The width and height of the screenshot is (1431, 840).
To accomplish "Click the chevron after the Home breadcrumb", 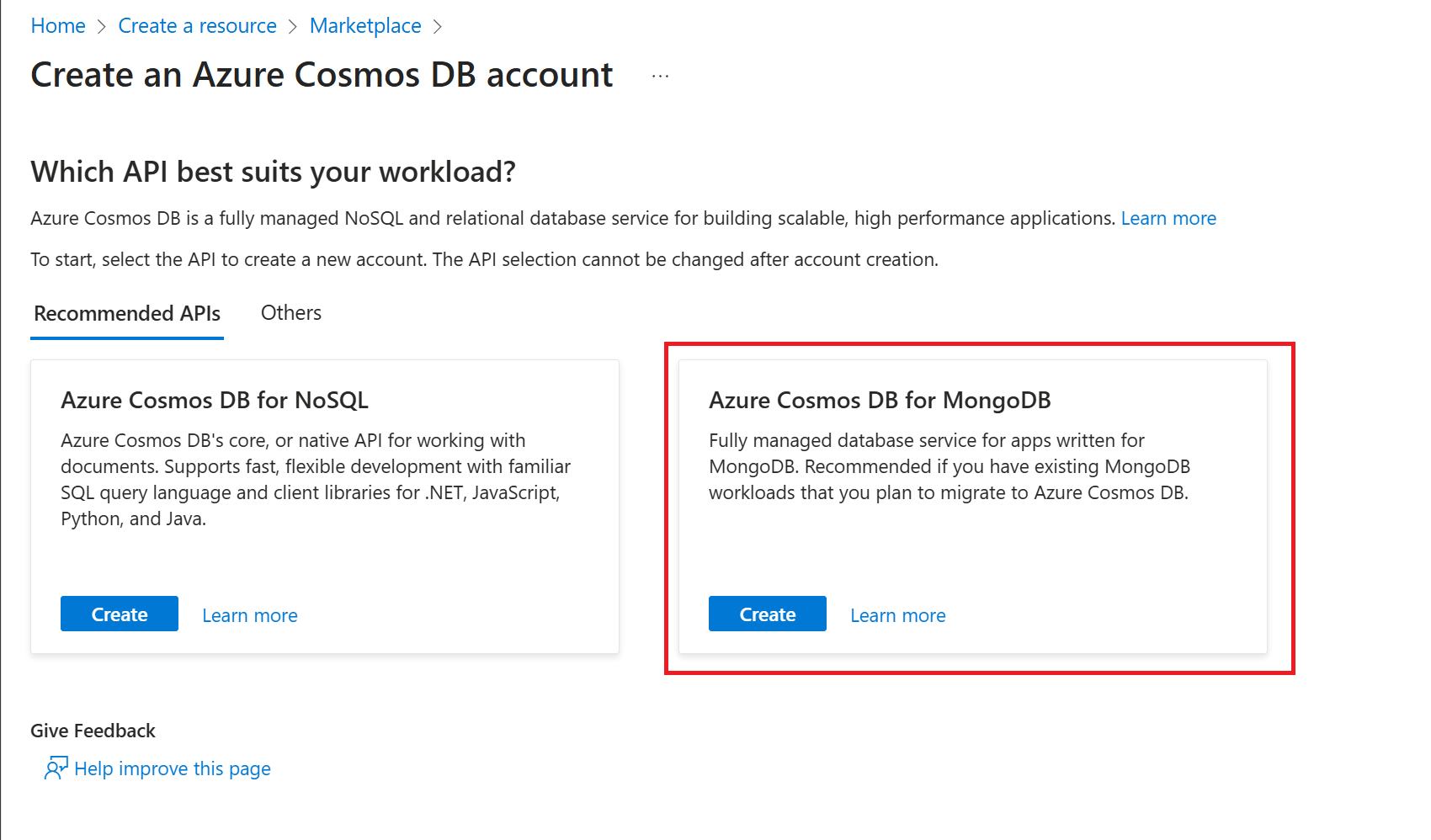I will 100,25.
